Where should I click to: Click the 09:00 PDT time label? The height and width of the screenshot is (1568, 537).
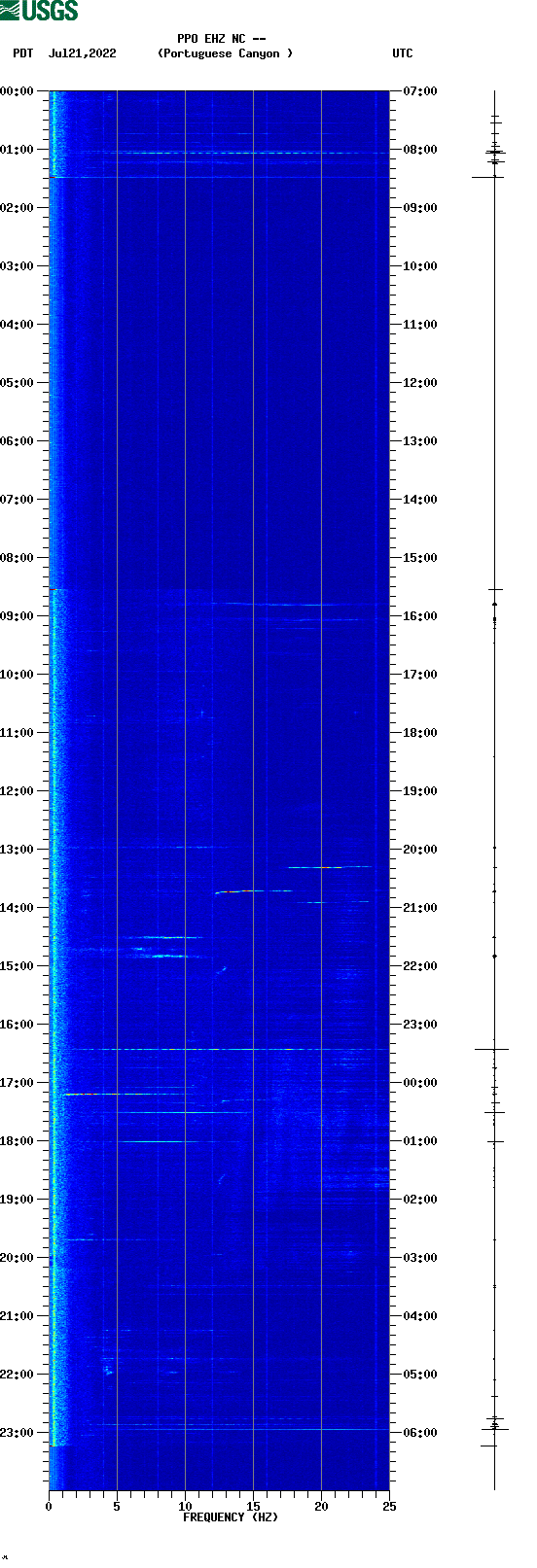[17, 616]
